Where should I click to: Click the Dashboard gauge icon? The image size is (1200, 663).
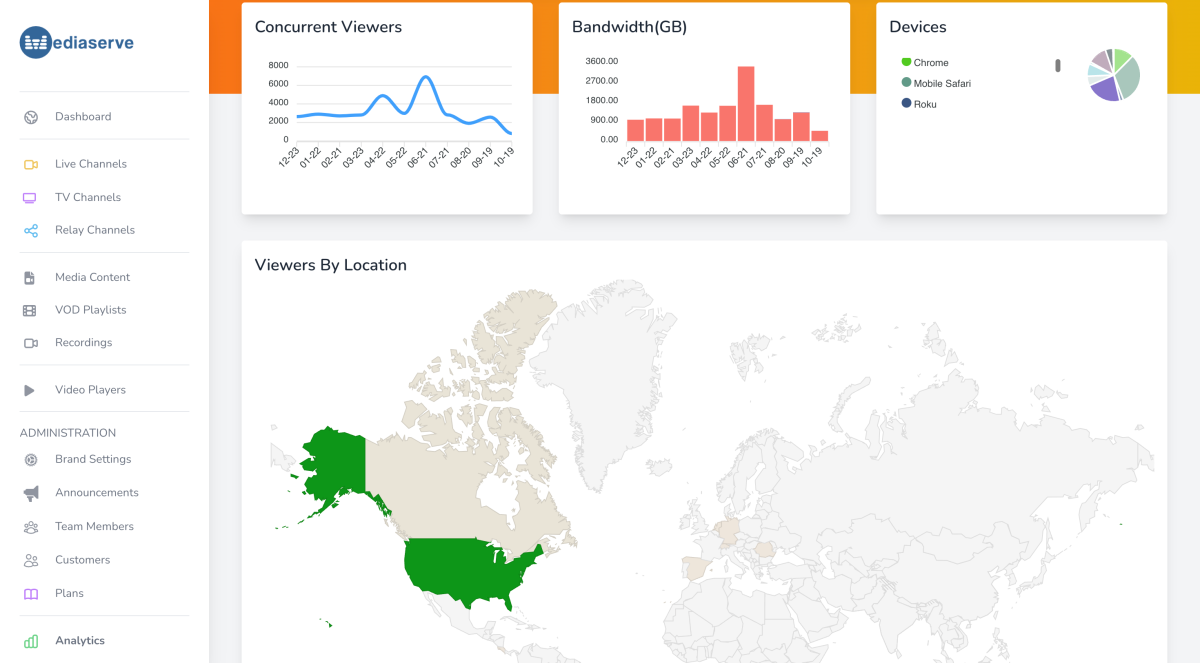pos(31,117)
